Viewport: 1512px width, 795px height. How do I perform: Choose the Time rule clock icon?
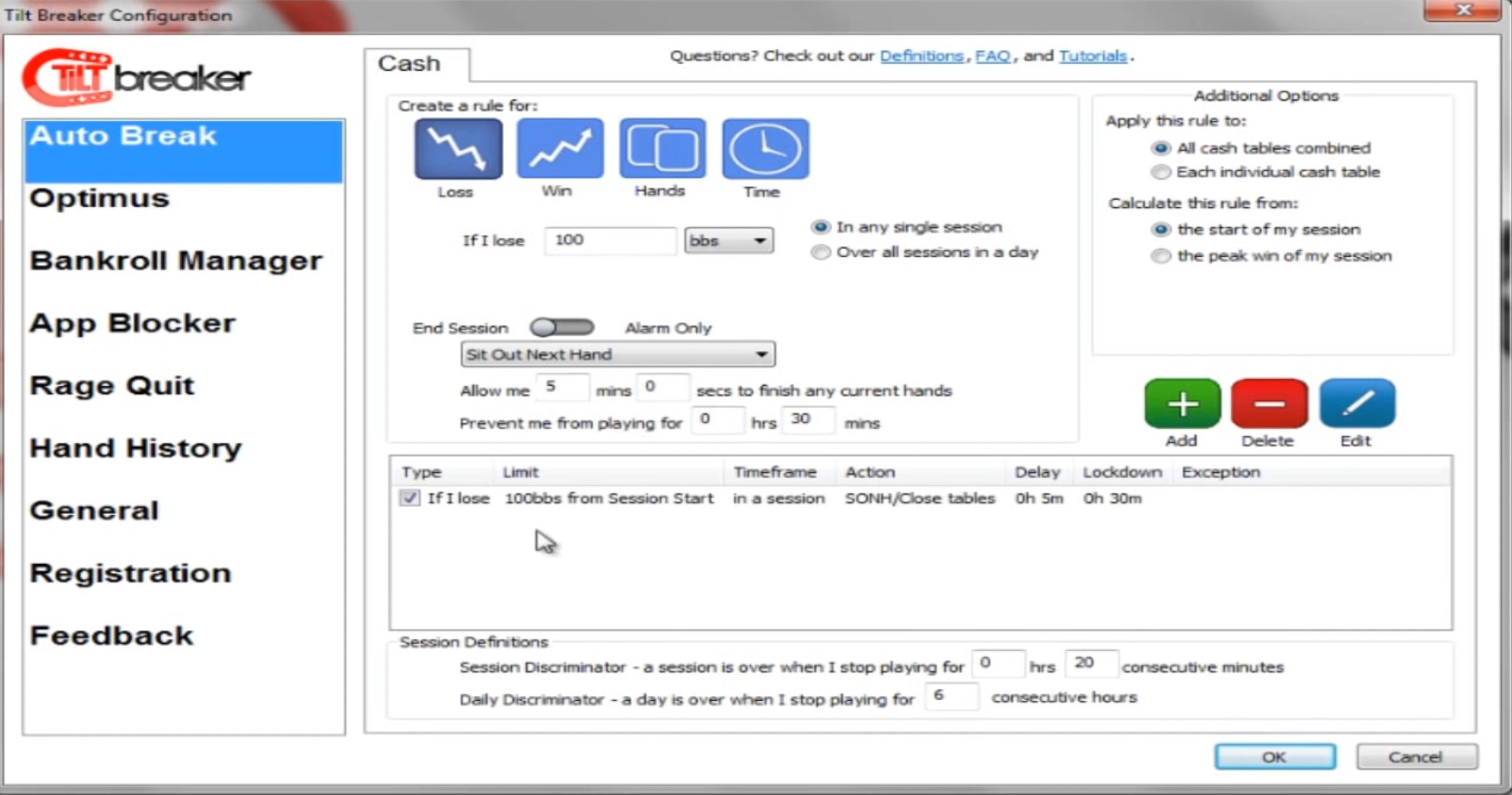coord(765,149)
